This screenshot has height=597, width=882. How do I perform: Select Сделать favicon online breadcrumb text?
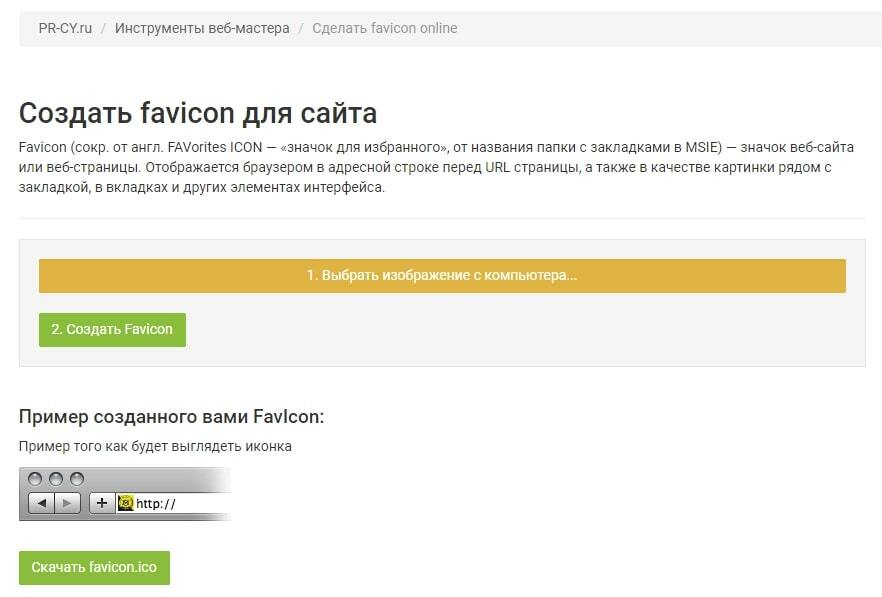[x=385, y=28]
